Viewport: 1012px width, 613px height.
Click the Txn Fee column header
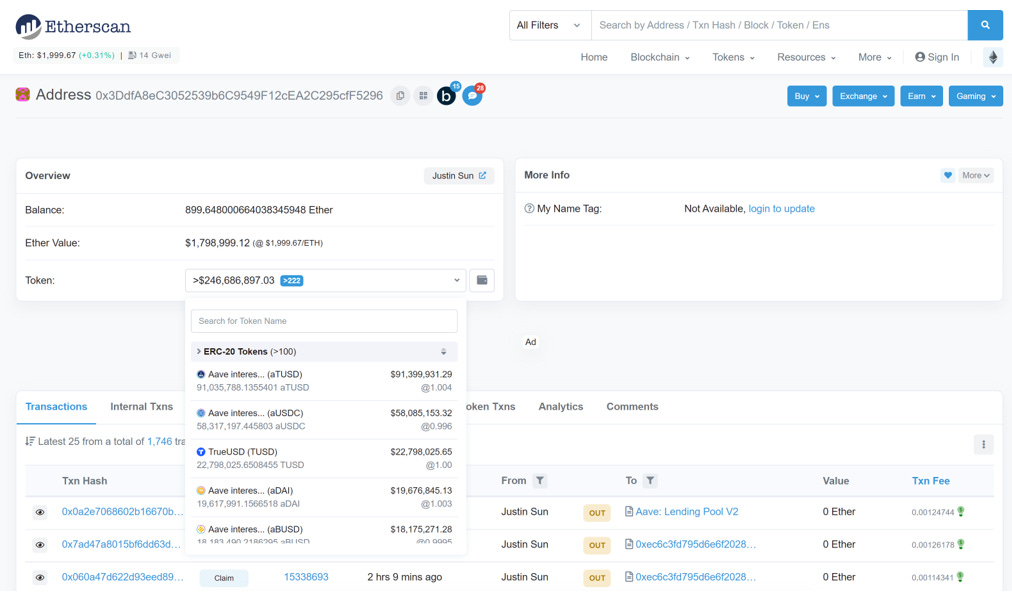pos(931,481)
